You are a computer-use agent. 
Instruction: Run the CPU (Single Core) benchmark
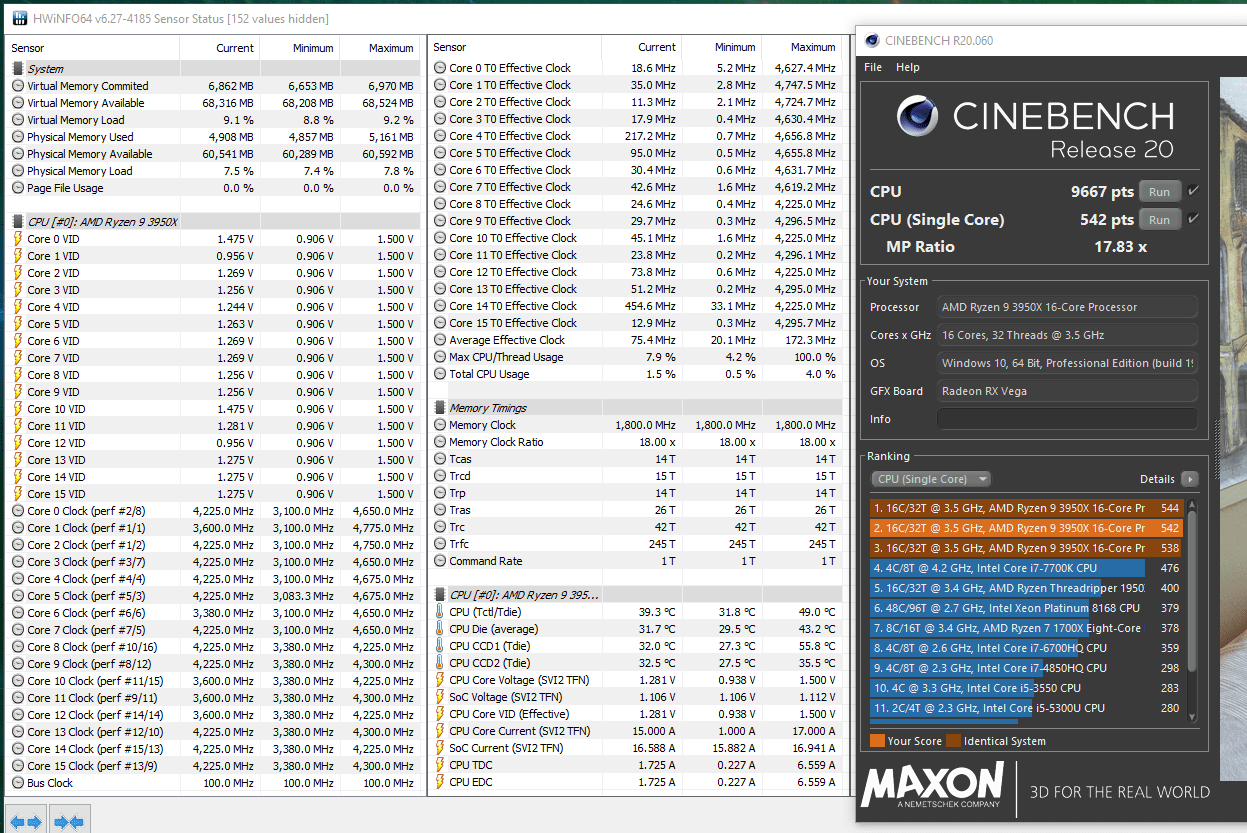[1160, 219]
